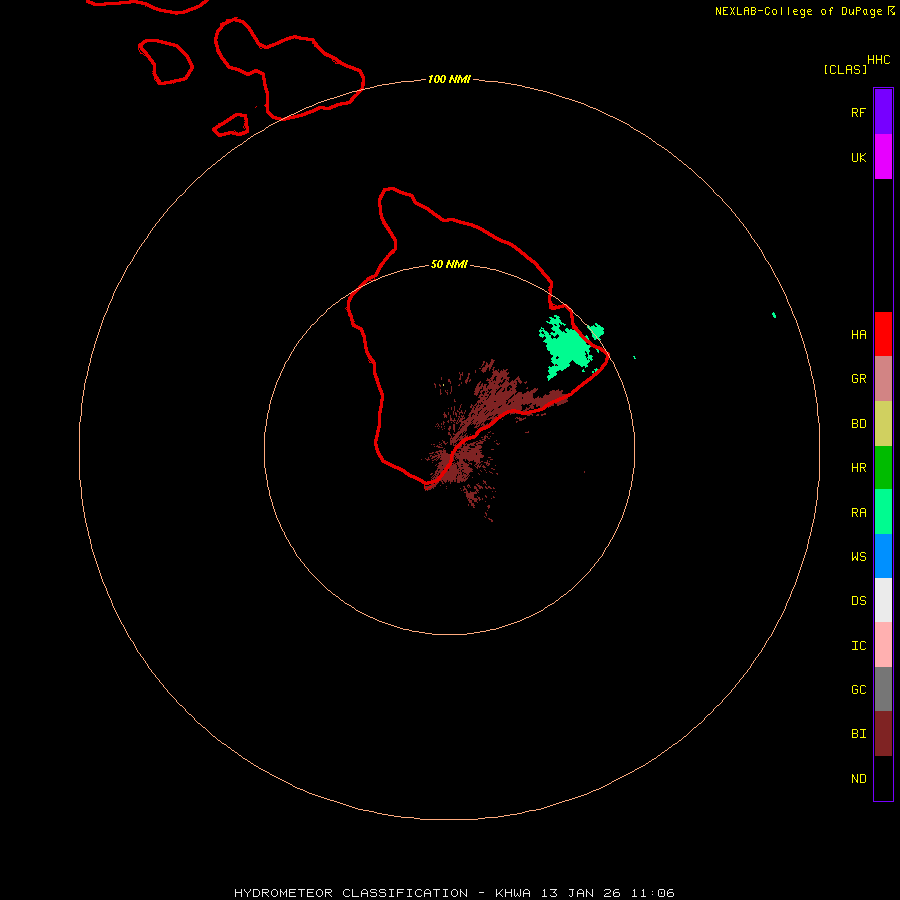
Task: Click the RA legend label
Action: tap(858, 513)
